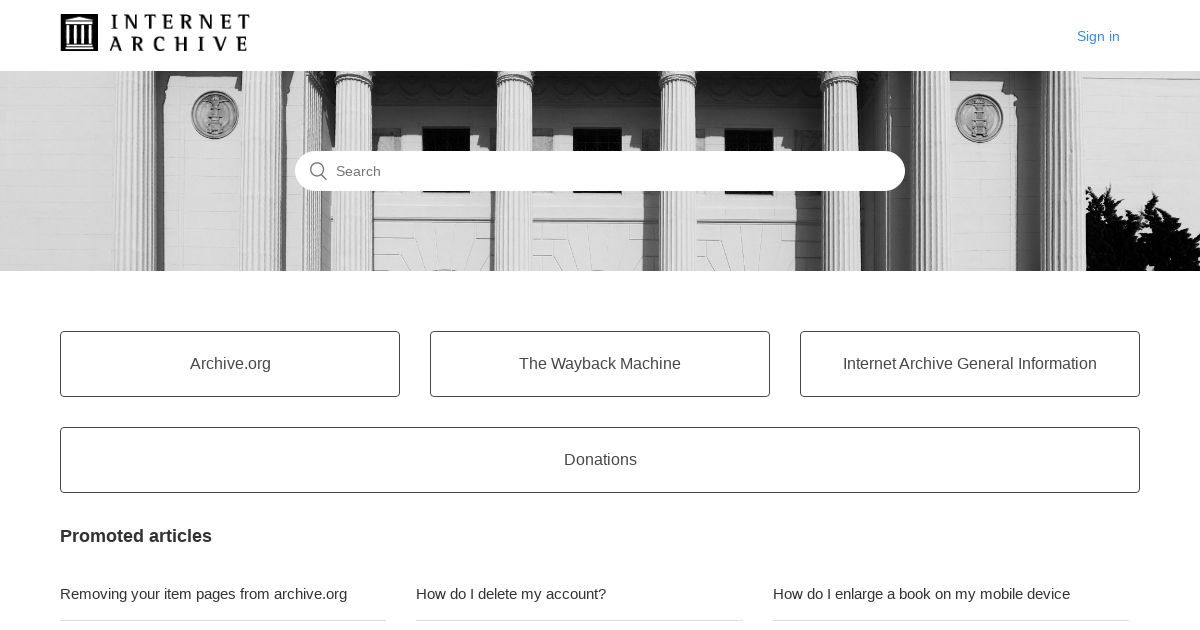This screenshot has width=1200, height=630.
Task: Click the dark tree foliage in the banner
Action: click(x=1142, y=231)
